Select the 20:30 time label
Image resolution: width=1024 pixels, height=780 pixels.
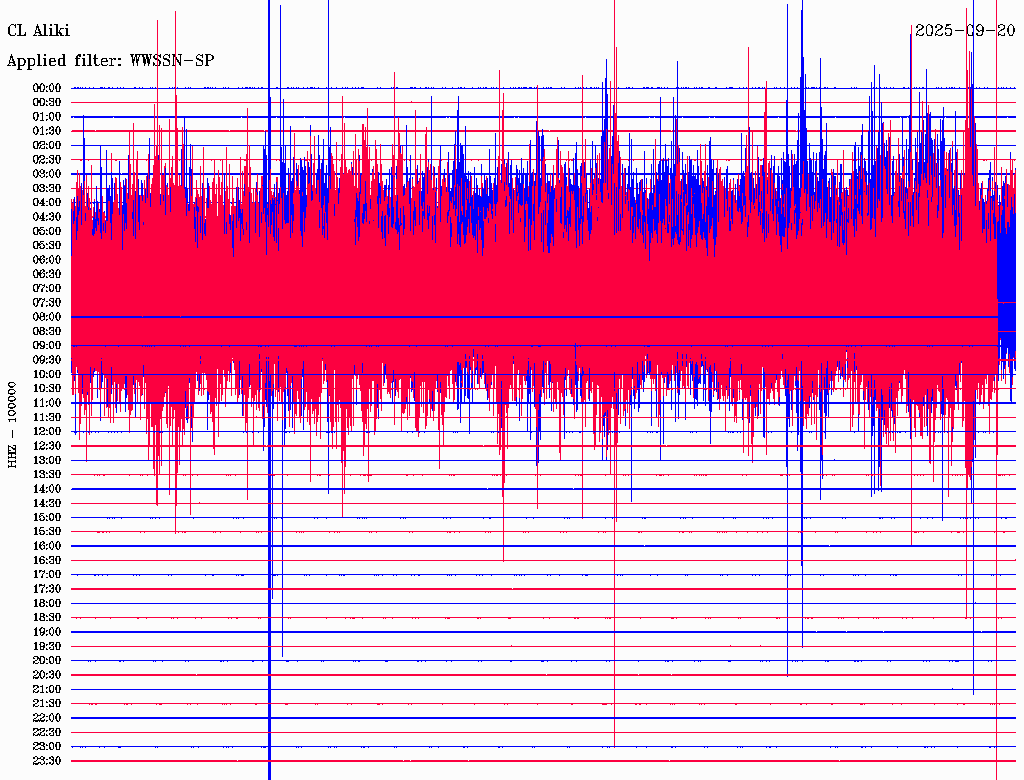click(47, 675)
